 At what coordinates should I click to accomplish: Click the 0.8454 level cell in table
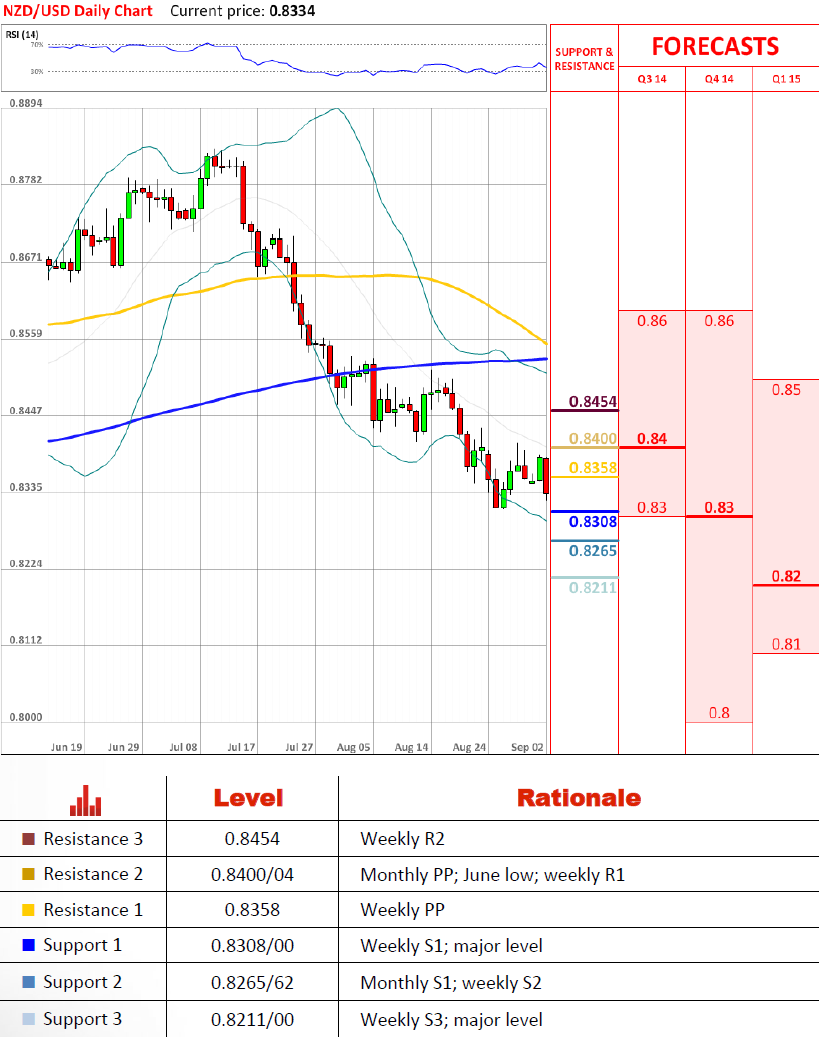tap(252, 839)
